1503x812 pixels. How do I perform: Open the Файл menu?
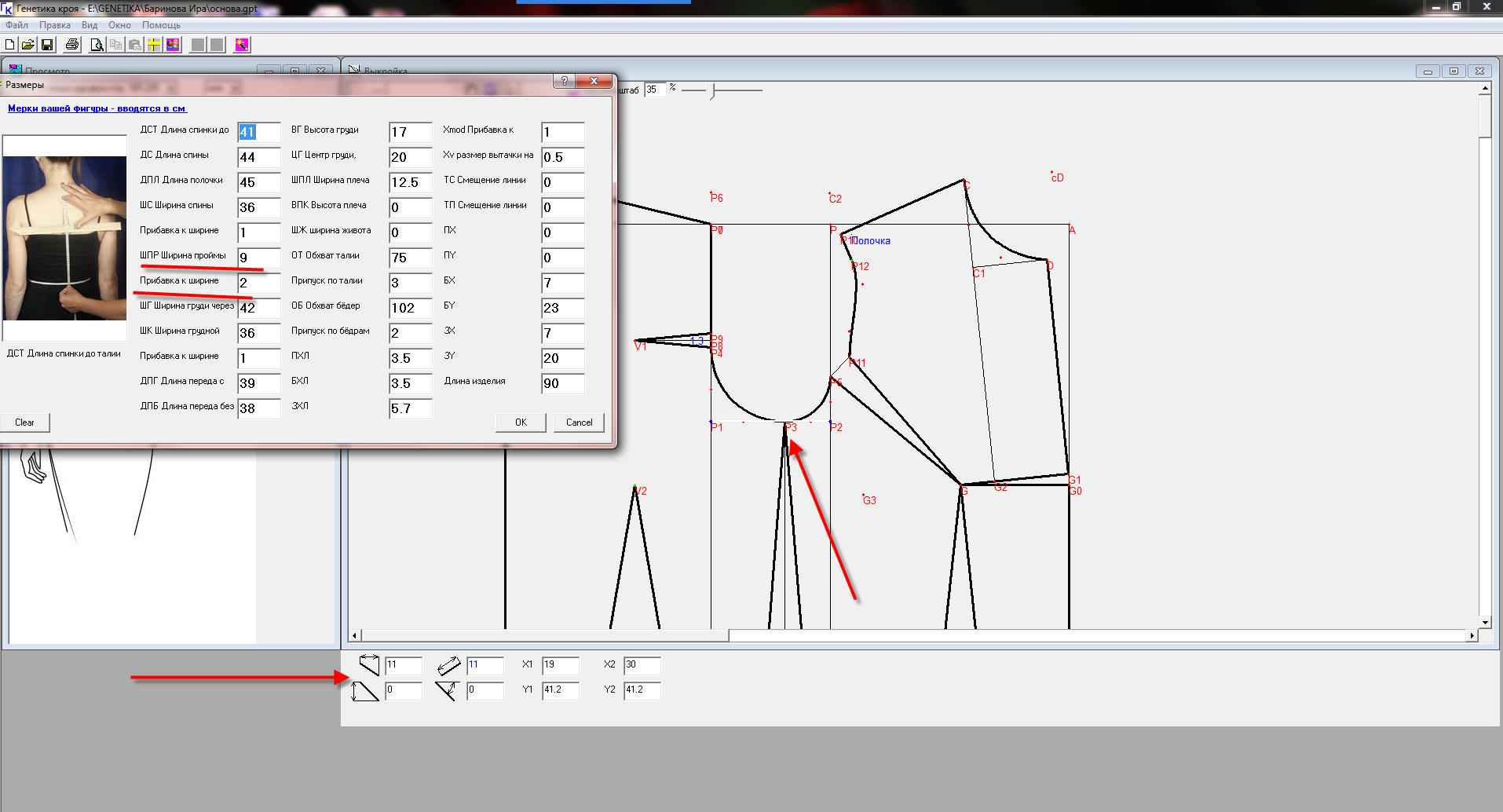[x=16, y=25]
